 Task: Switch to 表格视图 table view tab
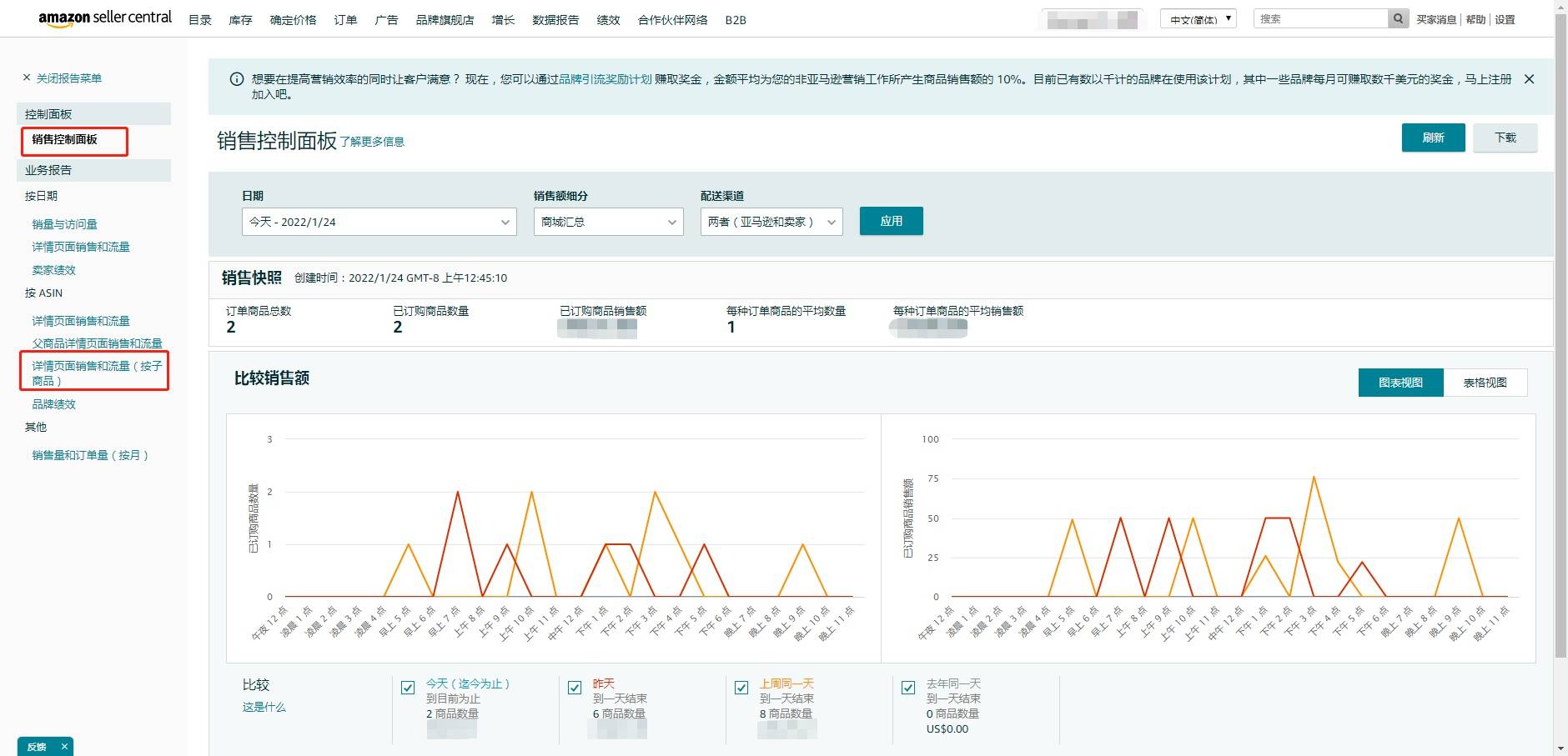pos(1485,383)
